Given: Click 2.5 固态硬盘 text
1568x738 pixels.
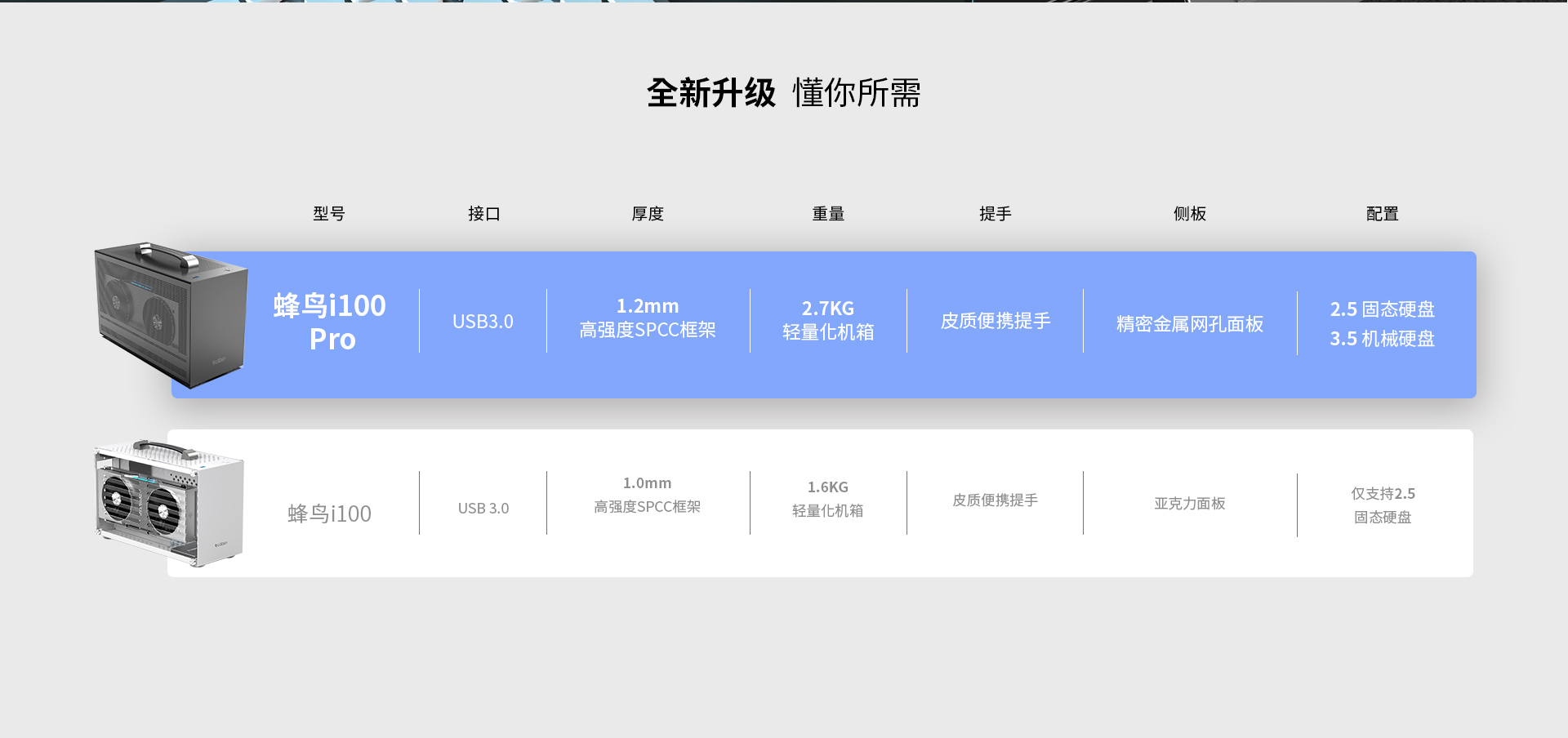Looking at the screenshot, I should tap(1383, 309).
